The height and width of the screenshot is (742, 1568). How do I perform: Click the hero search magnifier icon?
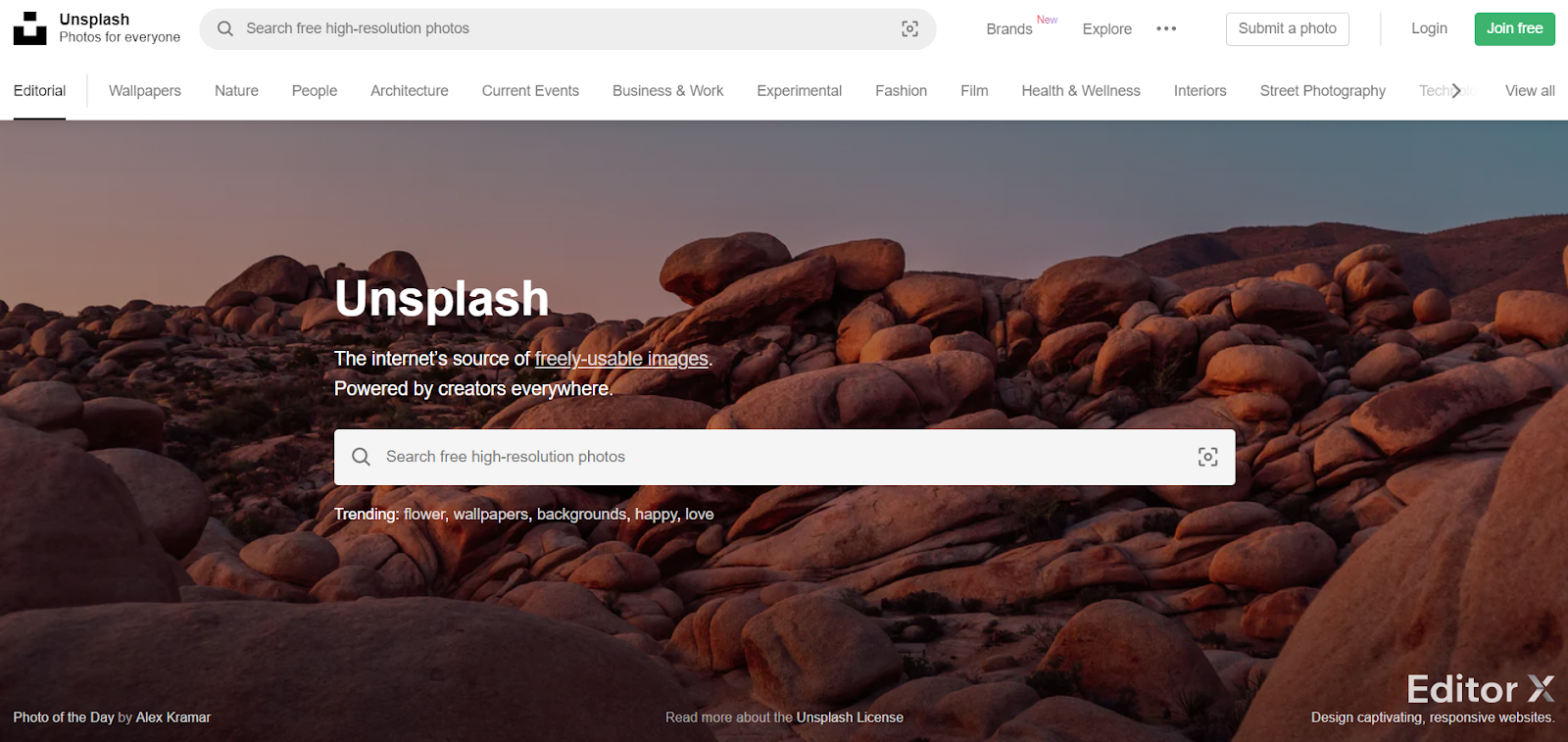coord(361,457)
